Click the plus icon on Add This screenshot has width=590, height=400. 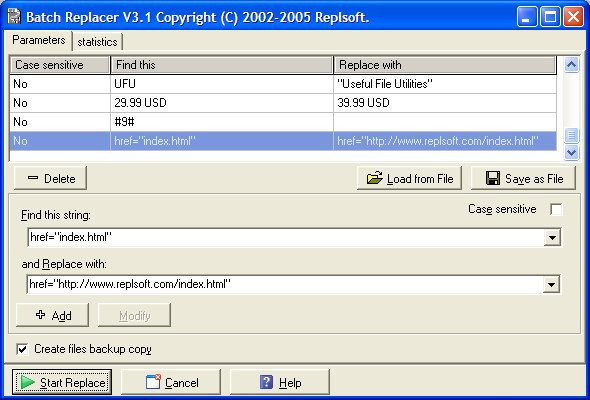tap(41, 315)
